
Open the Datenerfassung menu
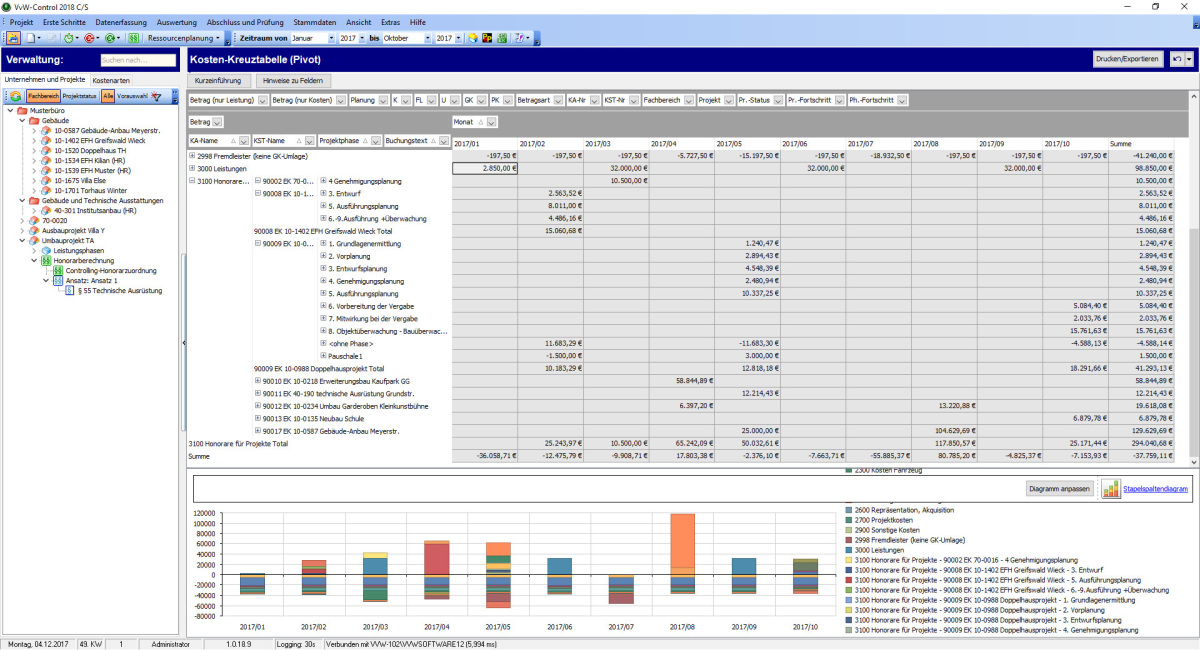122,21
